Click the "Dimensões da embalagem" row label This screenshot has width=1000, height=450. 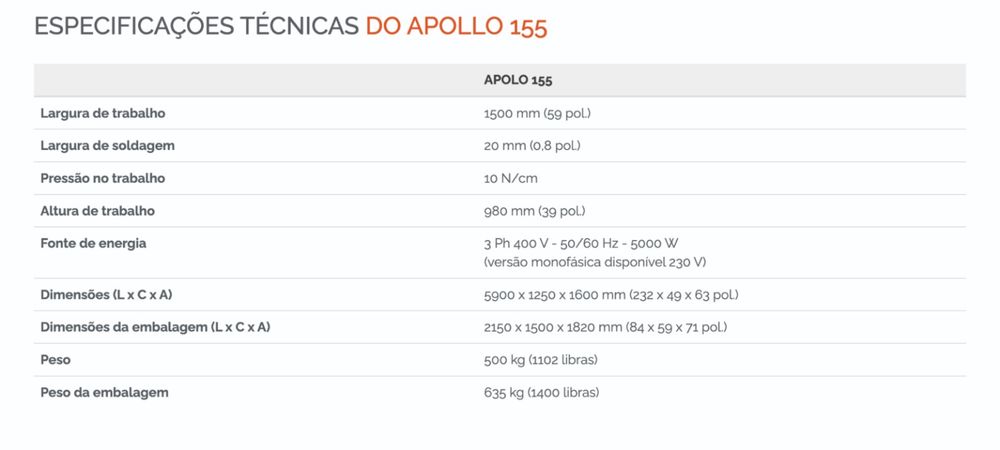[155, 327]
